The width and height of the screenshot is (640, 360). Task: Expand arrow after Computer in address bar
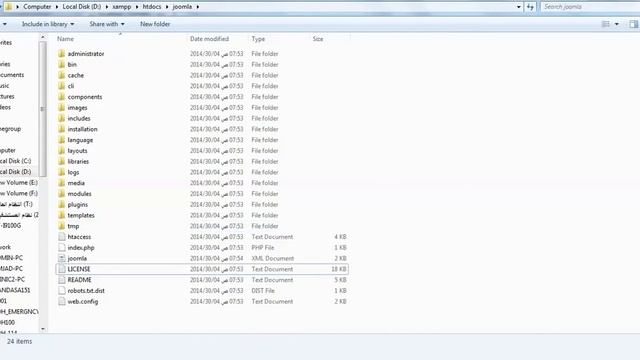click(x=56, y=7)
